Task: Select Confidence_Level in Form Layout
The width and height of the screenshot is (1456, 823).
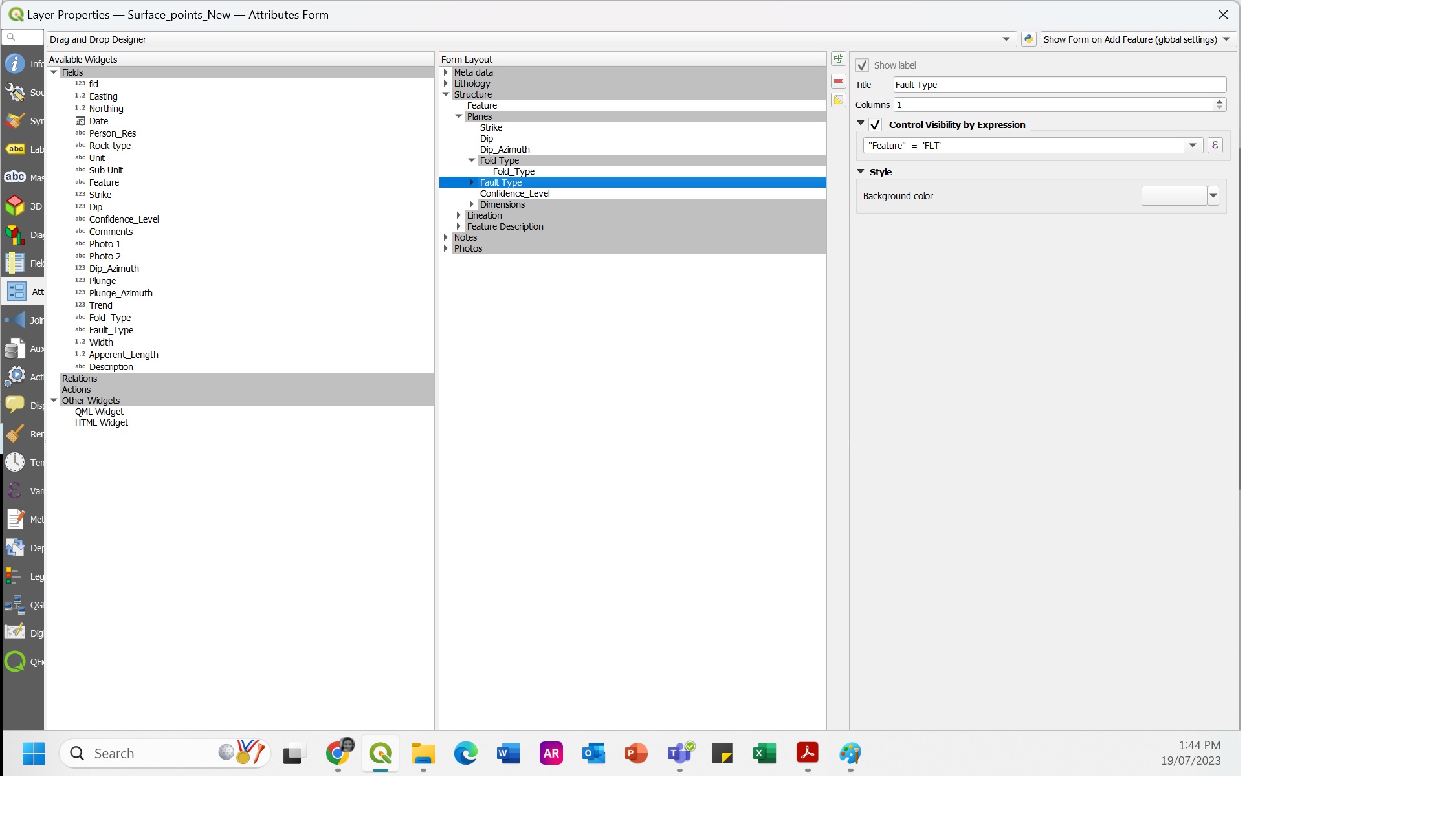Action: pos(514,193)
